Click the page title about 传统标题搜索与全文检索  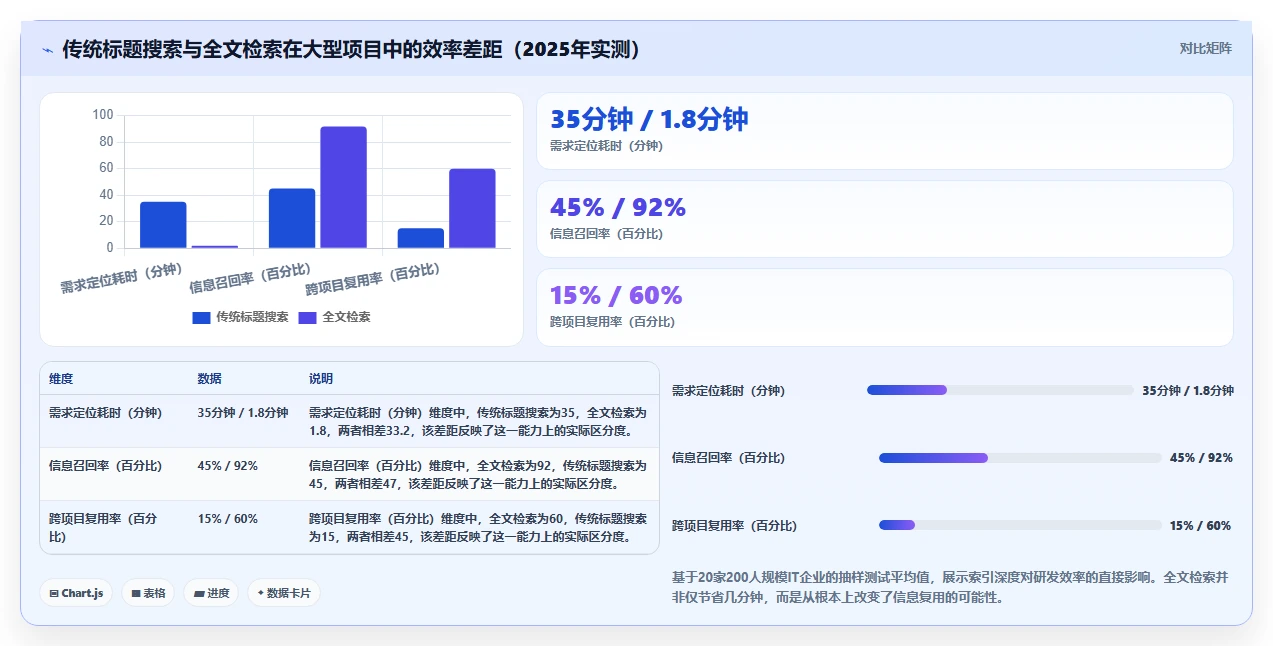[351, 49]
